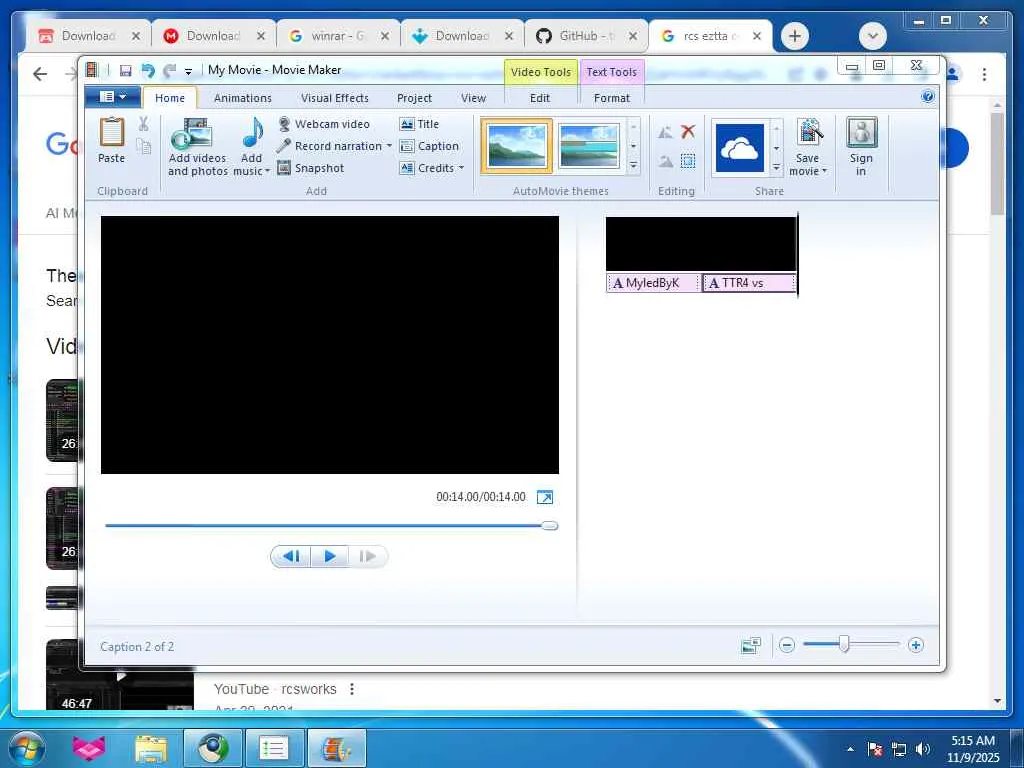The width and height of the screenshot is (1024, 768).
Task: Expand the Credits dropdown arrow
Action: pos(461,168)
